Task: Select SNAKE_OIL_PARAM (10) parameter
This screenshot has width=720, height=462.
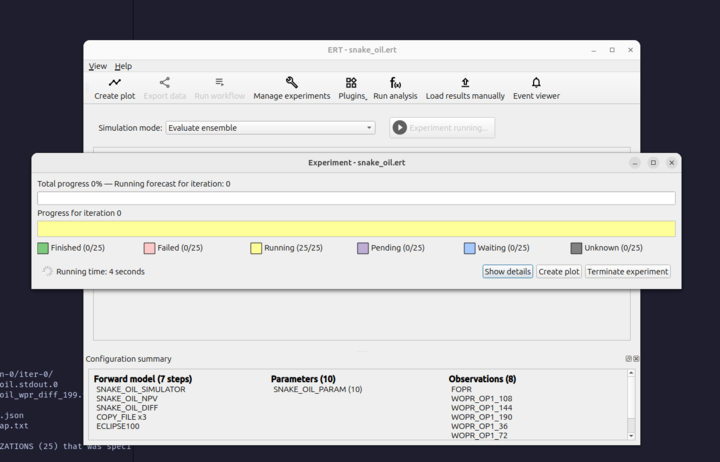Action: click(318, 389)
